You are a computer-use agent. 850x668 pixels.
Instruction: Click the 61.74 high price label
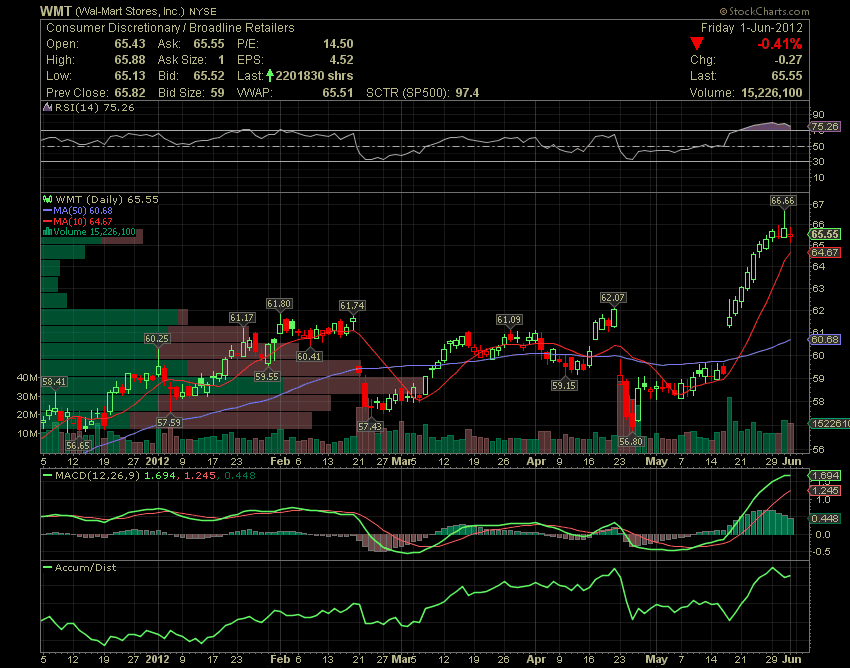tap(352, 305)
